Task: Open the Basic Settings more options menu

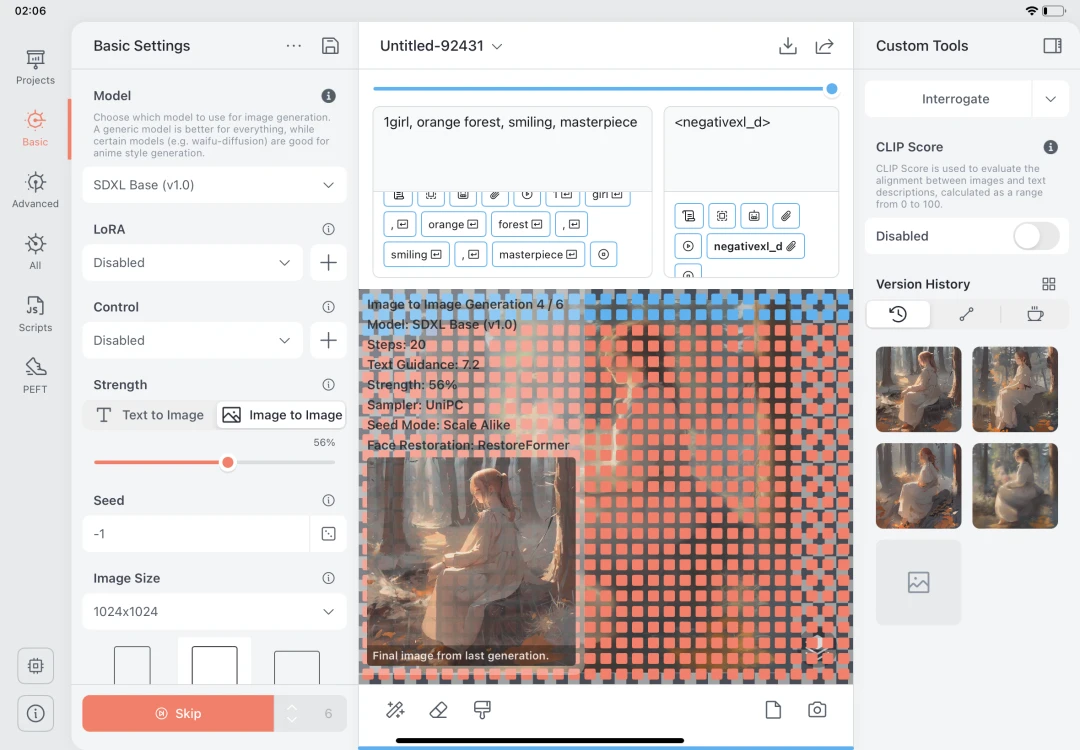Action: click(x=293, y=45)
